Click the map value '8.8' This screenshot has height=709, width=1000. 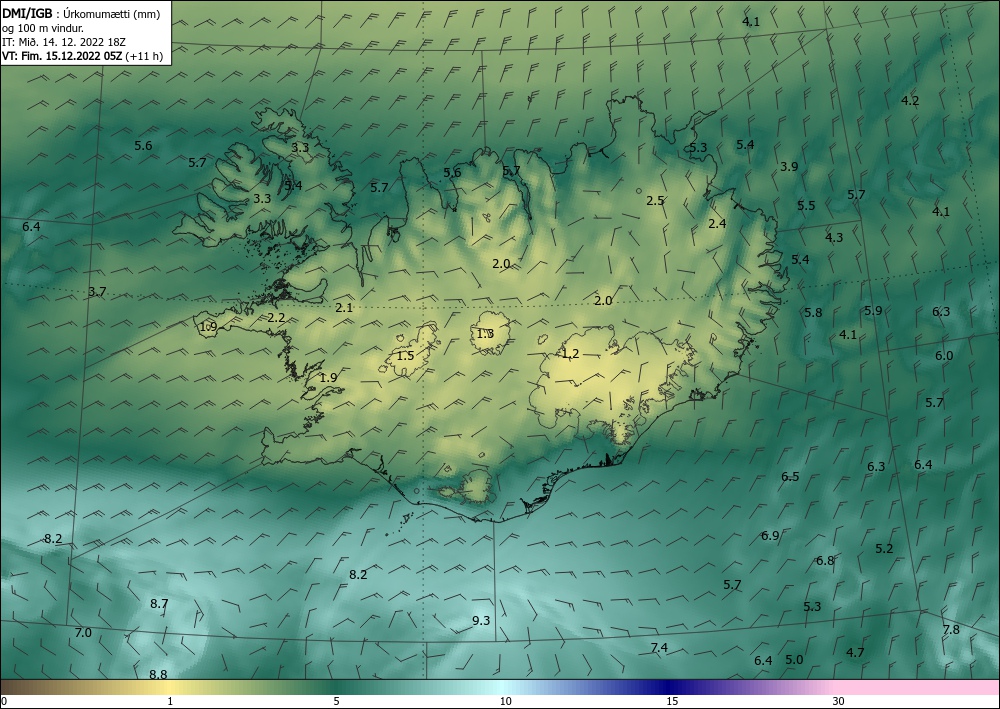pyautogui.click(x=158, y=674)
